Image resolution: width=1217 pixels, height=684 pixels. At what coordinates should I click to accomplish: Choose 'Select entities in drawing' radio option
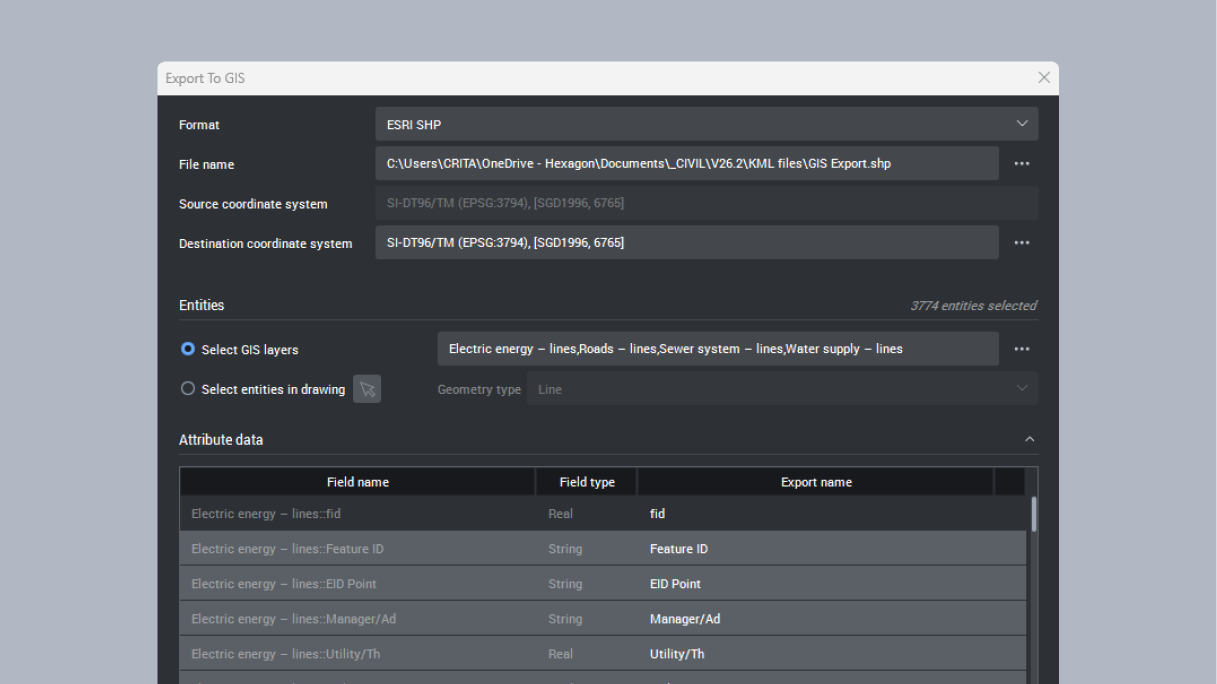[188, 389]
